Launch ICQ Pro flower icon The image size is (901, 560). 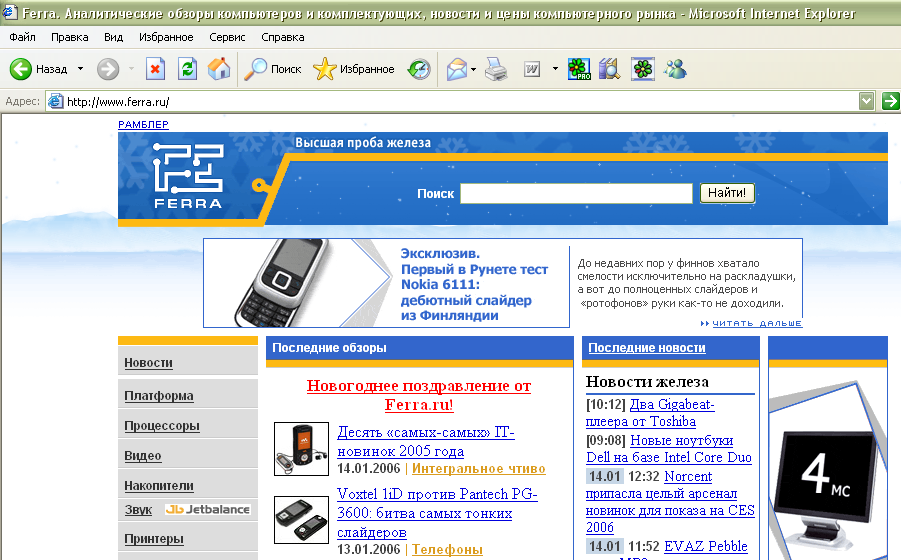click(579, 69)
